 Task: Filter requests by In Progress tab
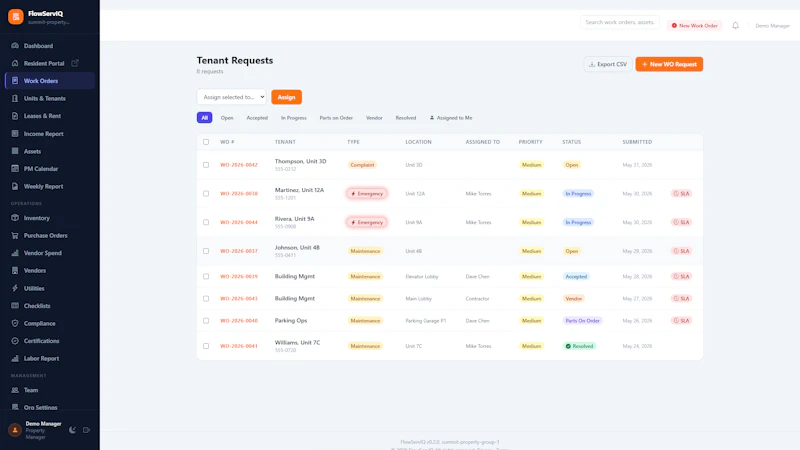click(x=294, y=118)
